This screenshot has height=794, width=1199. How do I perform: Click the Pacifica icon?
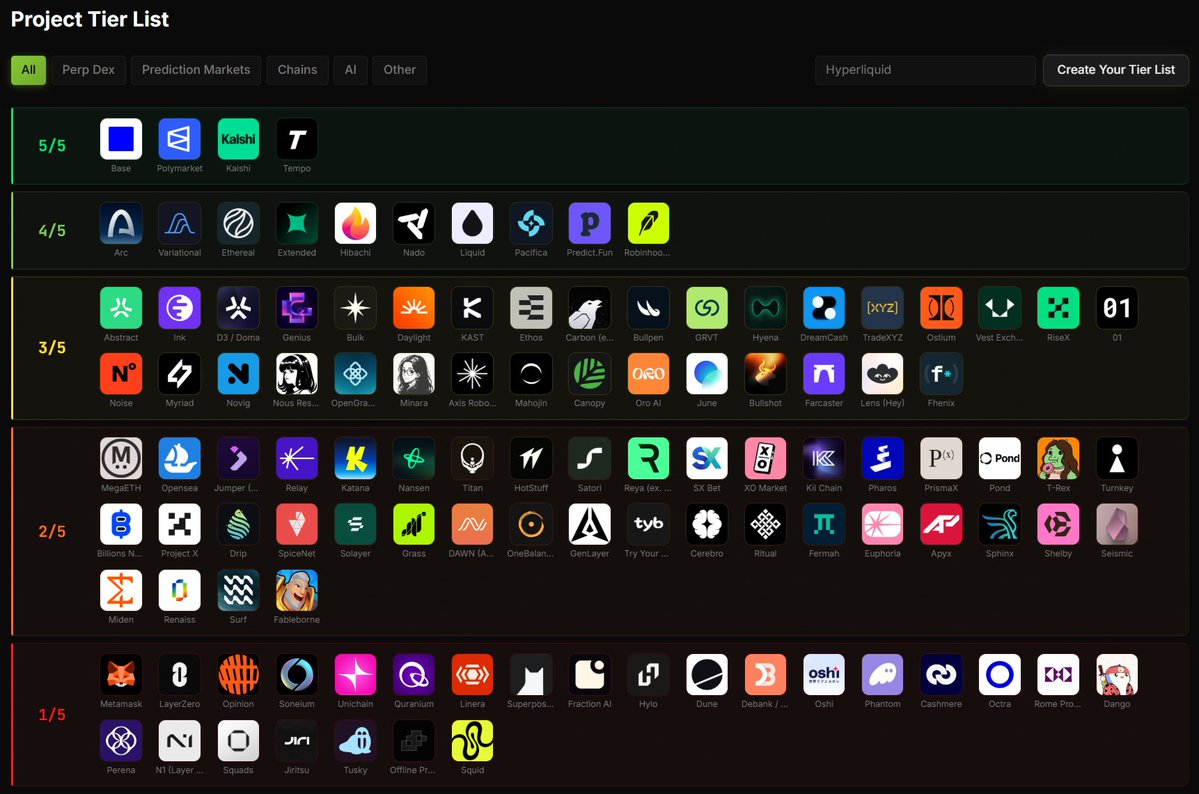point(531,223)
